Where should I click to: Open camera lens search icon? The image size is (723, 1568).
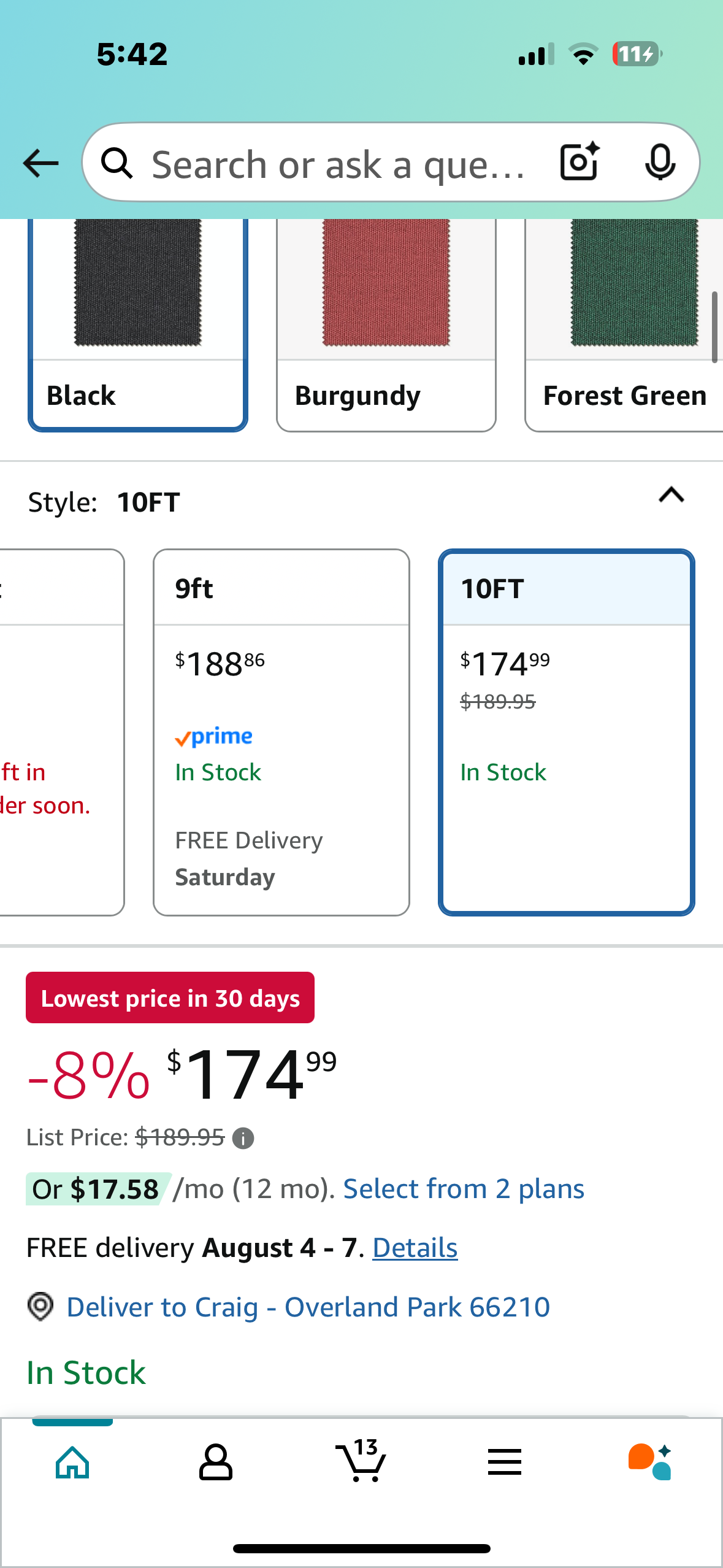pyautogui.click(x=580, y=162)
